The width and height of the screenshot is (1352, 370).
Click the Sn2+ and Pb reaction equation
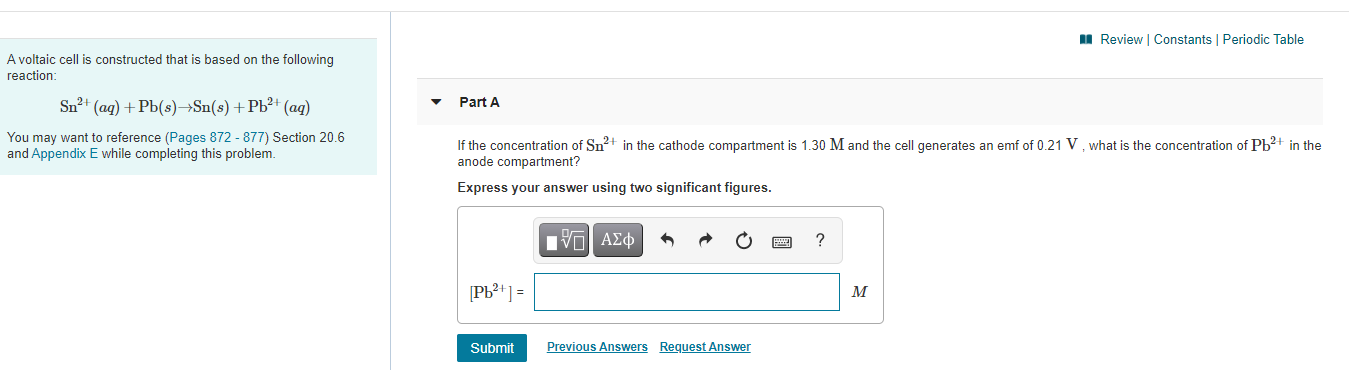185,107
